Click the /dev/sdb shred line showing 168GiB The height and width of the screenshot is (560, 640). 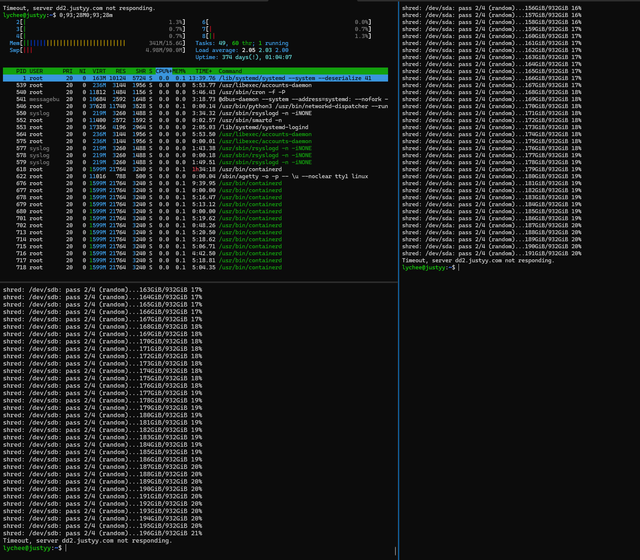click(102, 327)
